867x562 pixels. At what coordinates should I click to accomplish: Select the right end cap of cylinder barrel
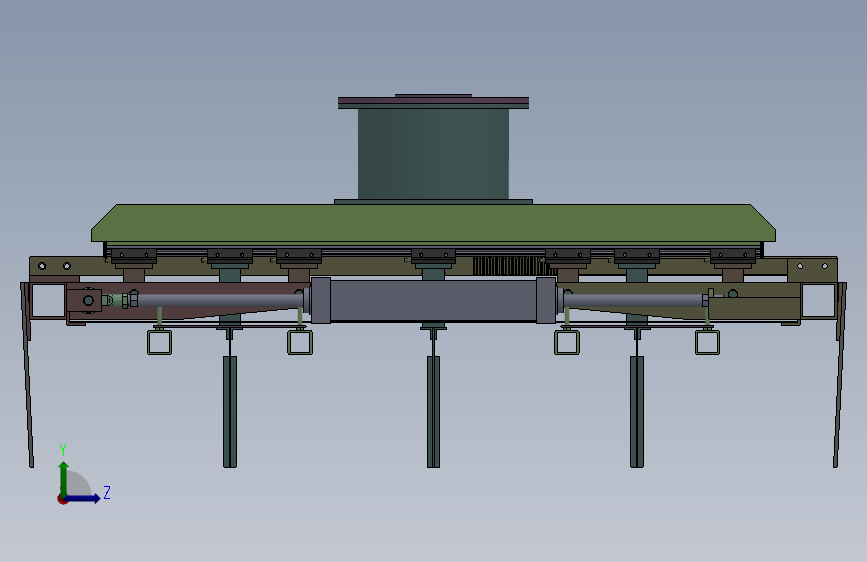point(546,300)
